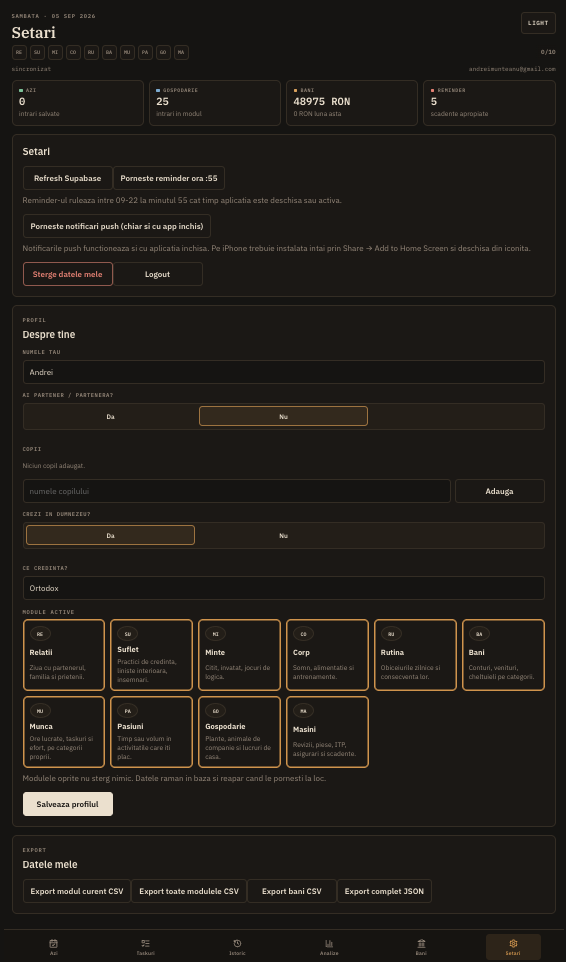Select Da for partner question

pos(110,416)
